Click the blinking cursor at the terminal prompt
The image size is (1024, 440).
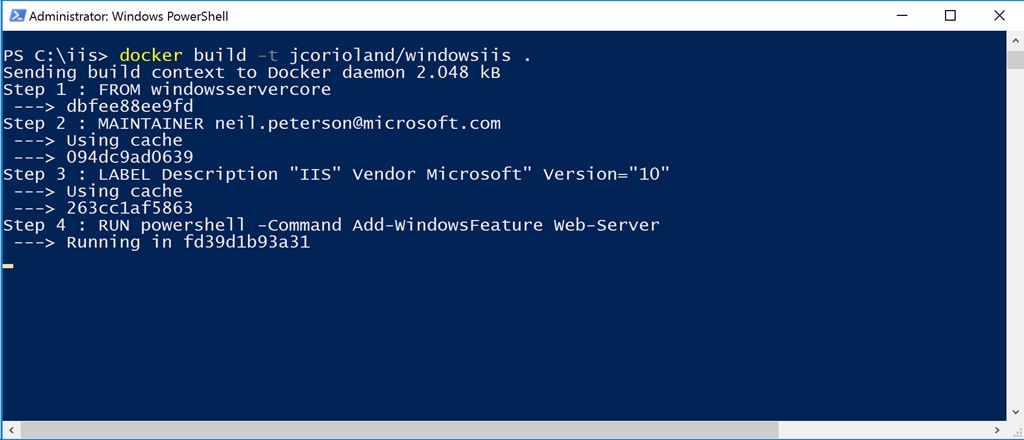point(8,266)
